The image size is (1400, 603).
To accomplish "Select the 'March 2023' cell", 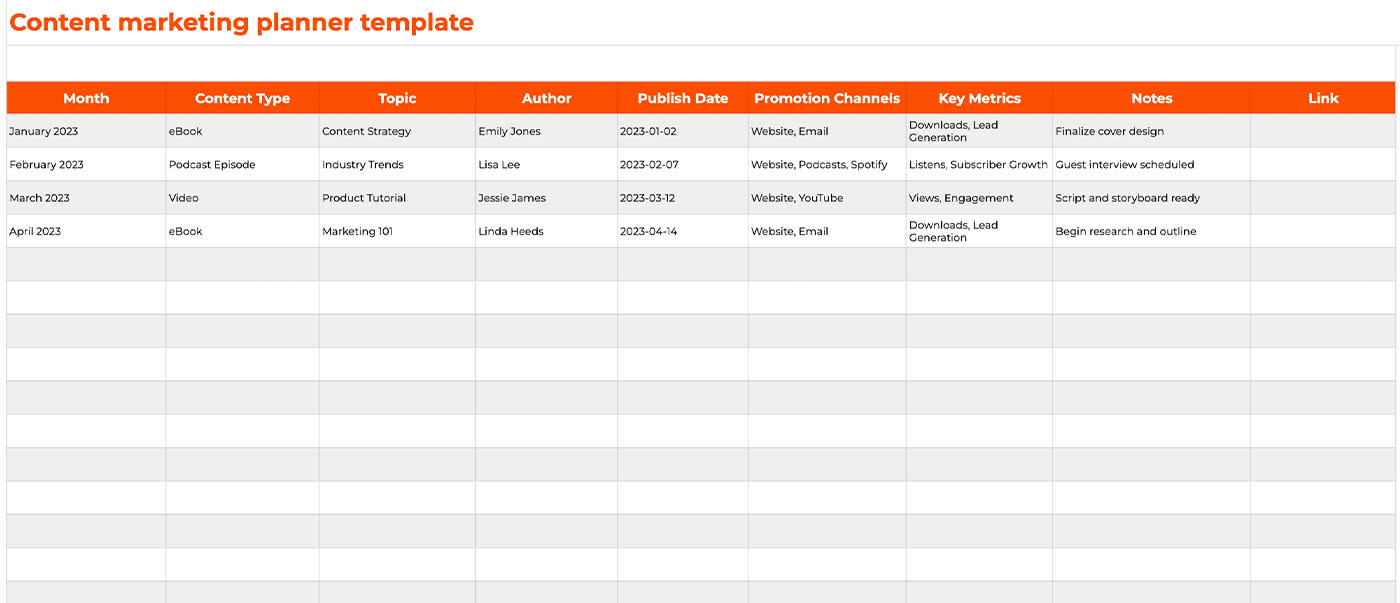I will coord(86,198).
